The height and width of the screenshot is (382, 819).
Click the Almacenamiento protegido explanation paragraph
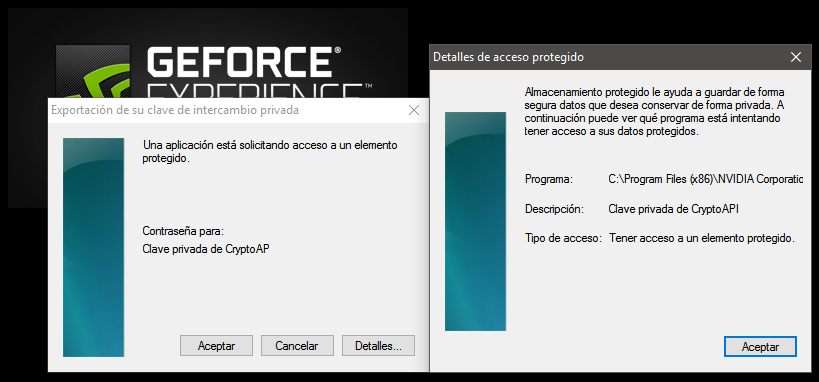click(654, 112)
